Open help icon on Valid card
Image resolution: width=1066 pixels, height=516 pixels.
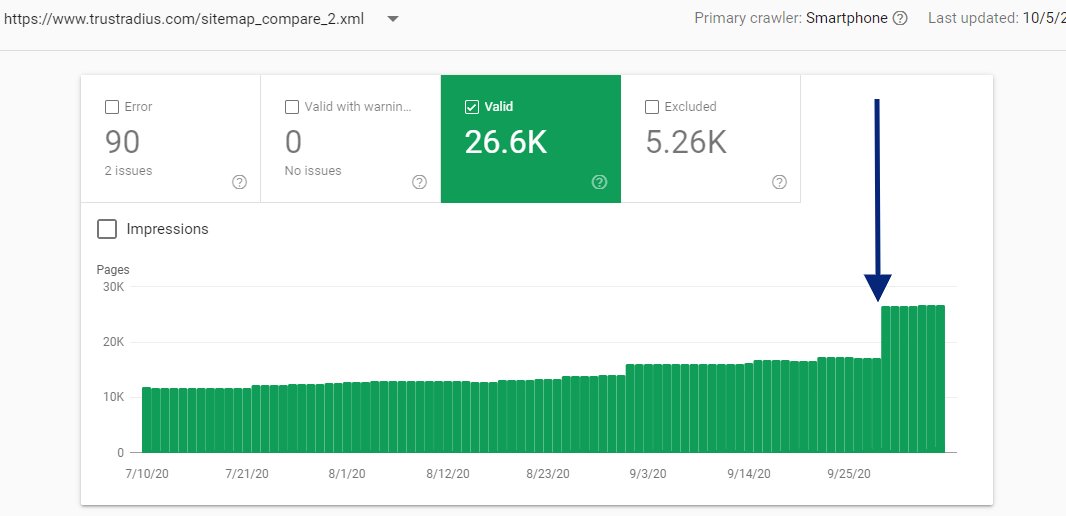(599, 182)
